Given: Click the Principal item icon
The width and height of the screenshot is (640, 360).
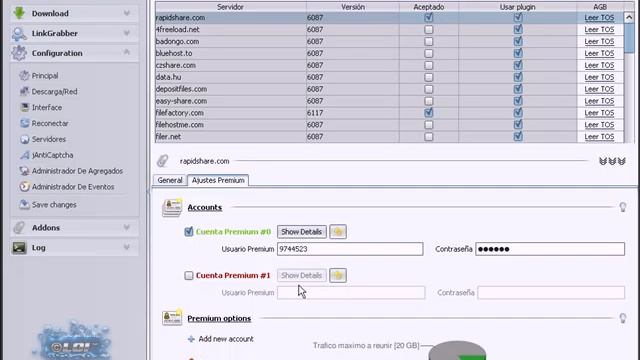Looking at the screenshot, I should click(x=24, y=76).
